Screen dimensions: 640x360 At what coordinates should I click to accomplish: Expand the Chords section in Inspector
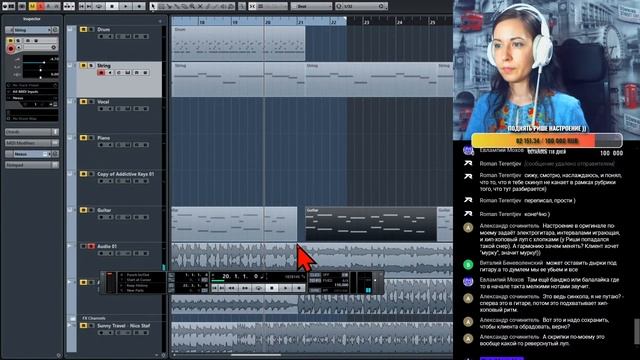pos(32,132)
